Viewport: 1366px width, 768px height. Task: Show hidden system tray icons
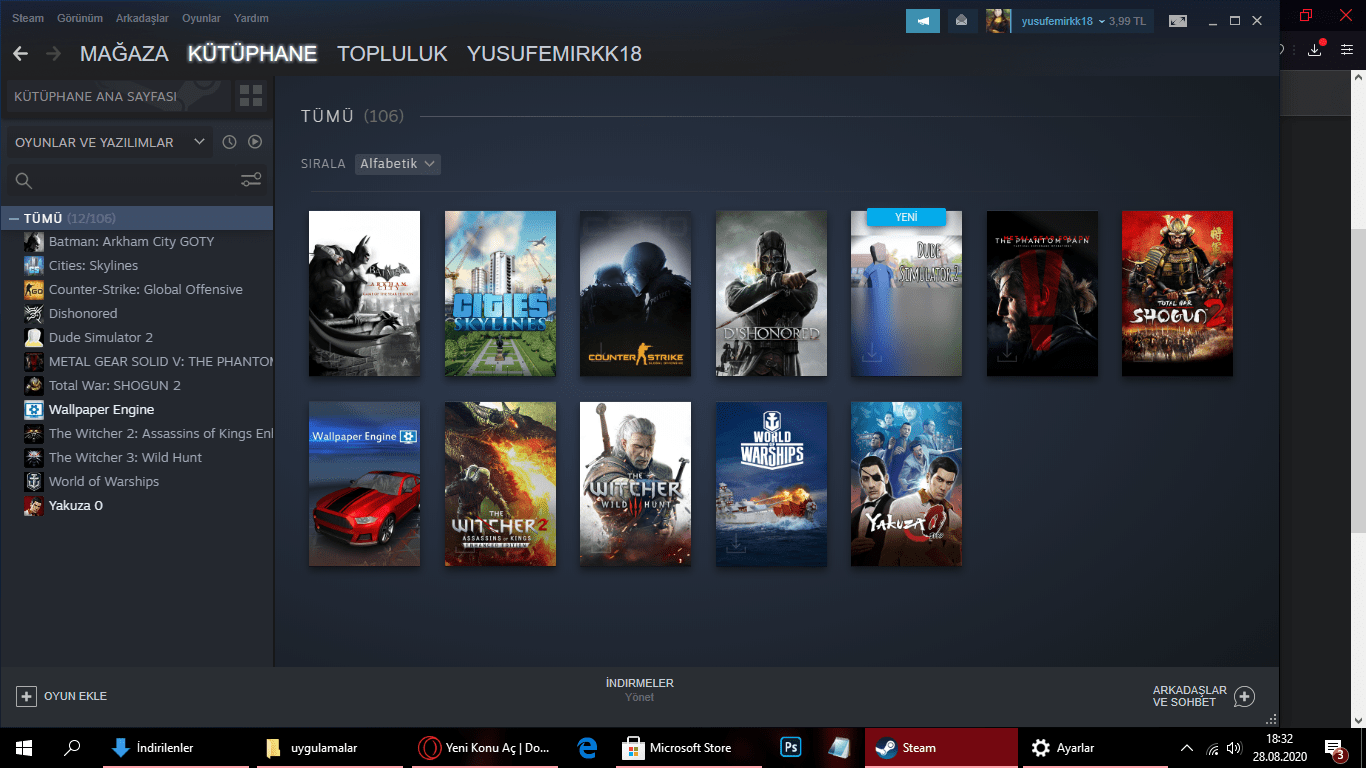1187,748
